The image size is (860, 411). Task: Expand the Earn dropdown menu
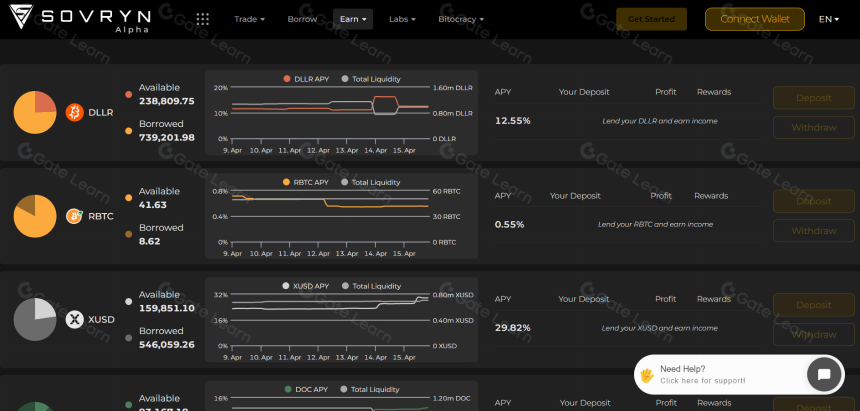click(353, 19)
